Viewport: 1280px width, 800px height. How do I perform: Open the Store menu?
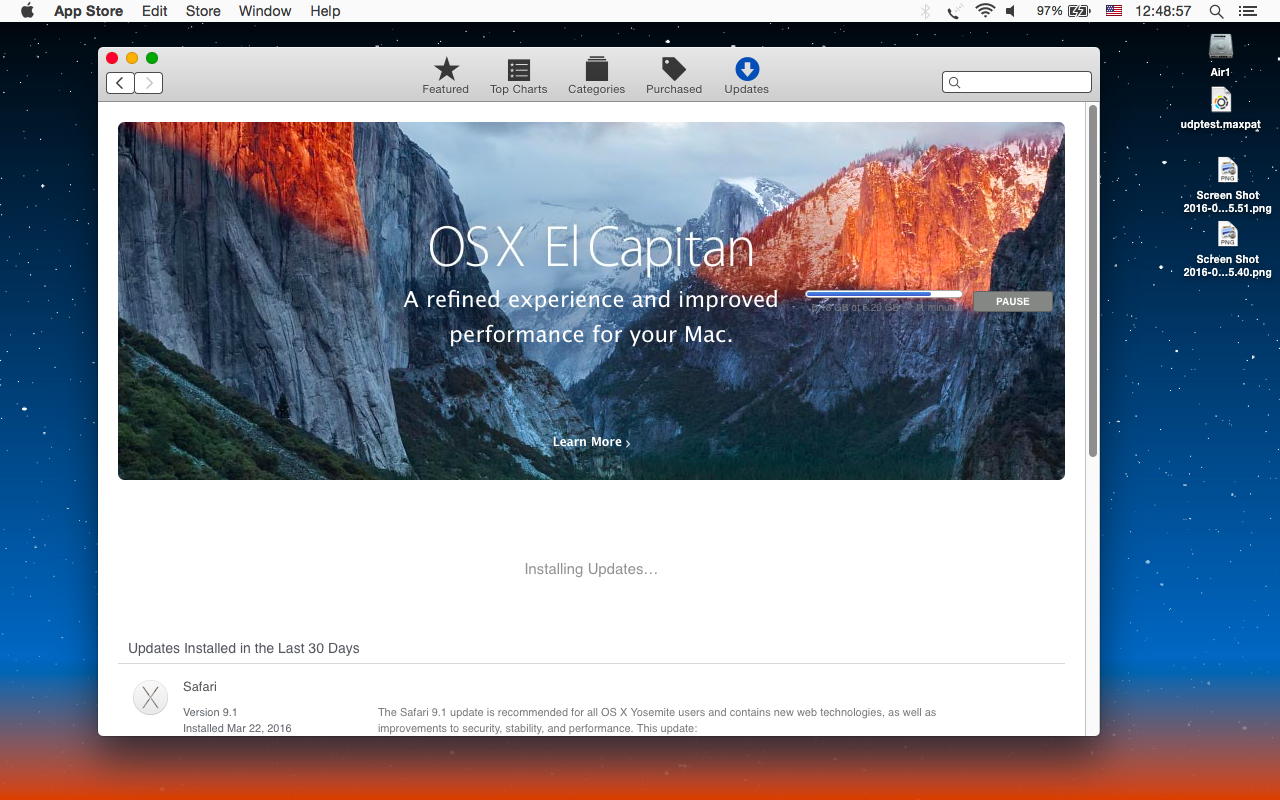click(203, 11)
